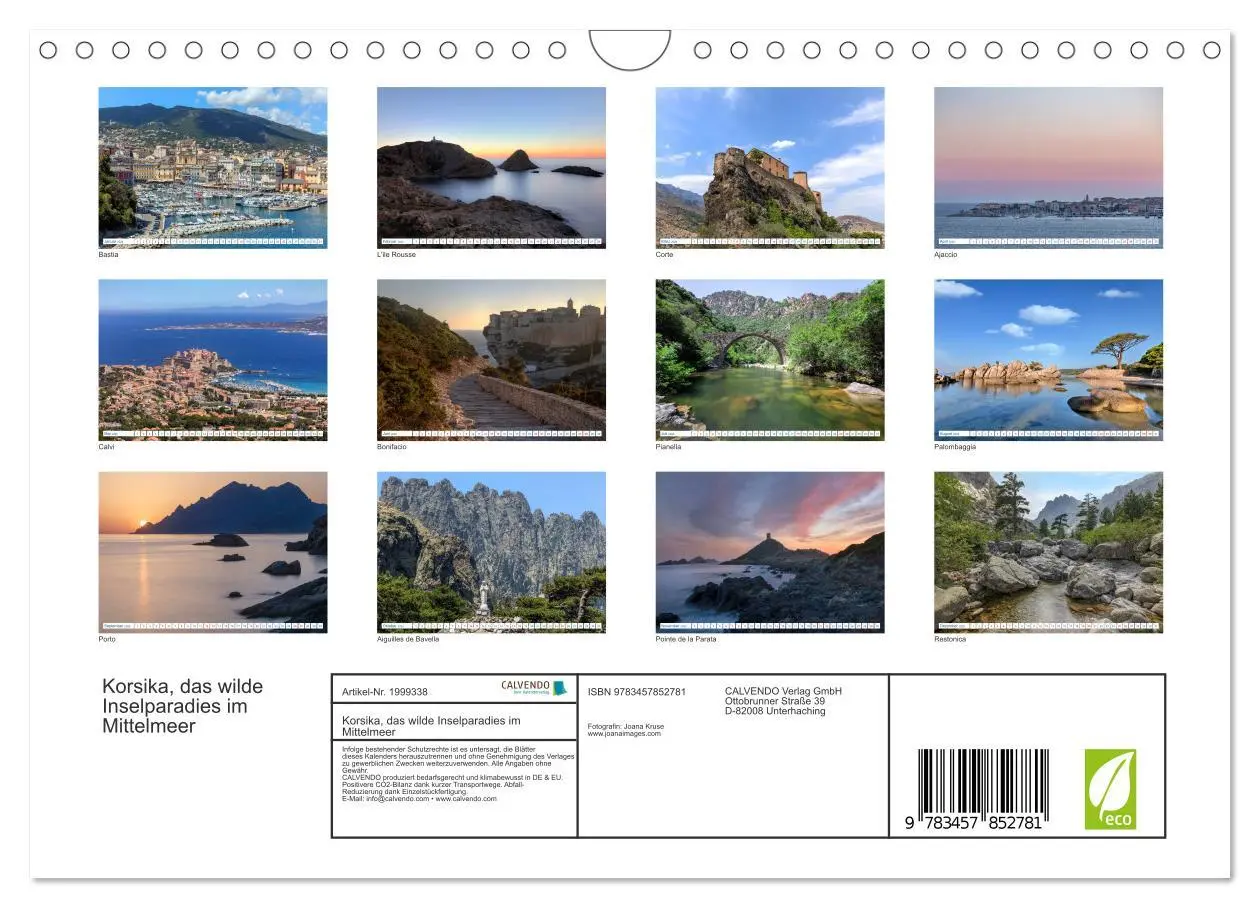Viewport: 1260px width, 908px height.
Task: Click the 'Ajaccio' caption
Action: 946,255
